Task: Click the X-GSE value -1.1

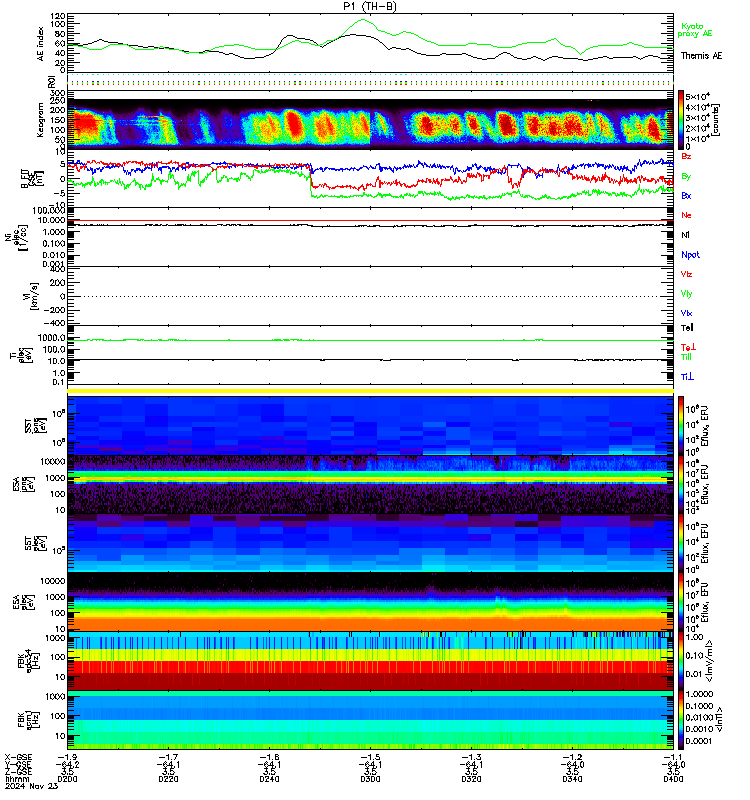Action: point(673,757)
